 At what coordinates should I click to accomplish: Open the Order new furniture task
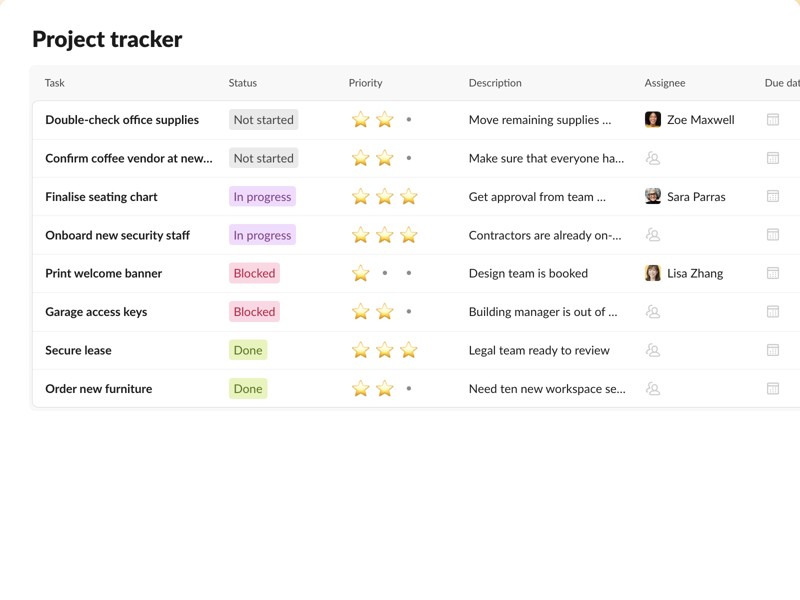98,389
